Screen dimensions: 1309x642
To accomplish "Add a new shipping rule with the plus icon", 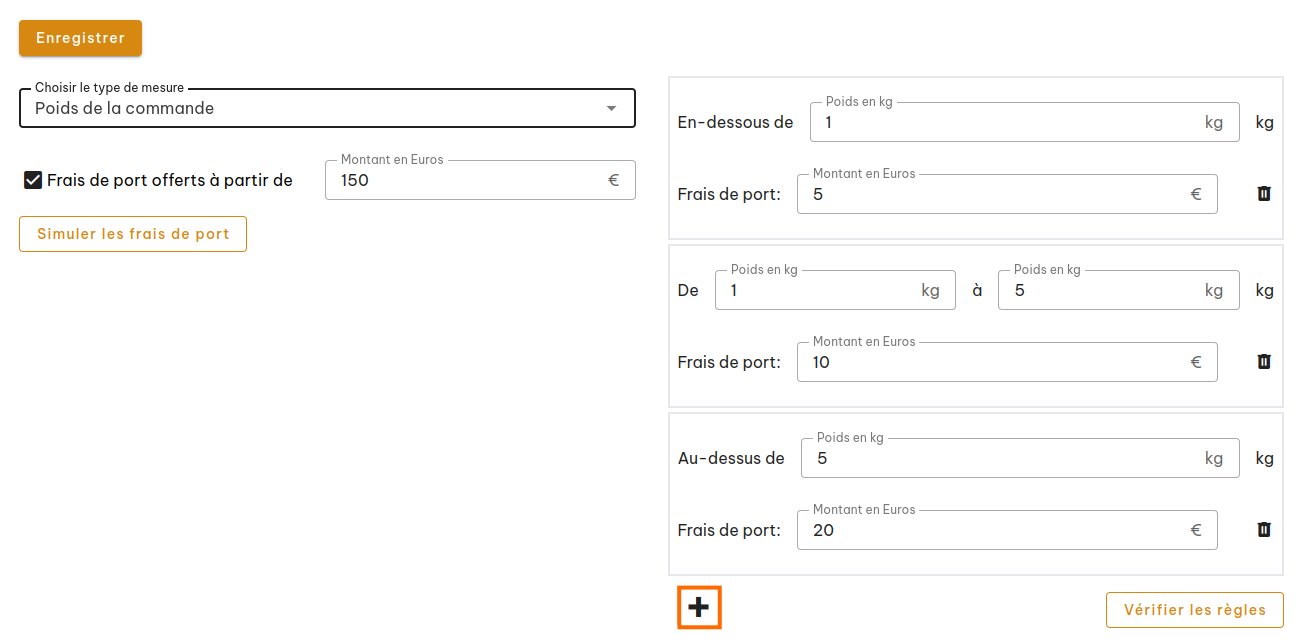I will tap(699, 607).
